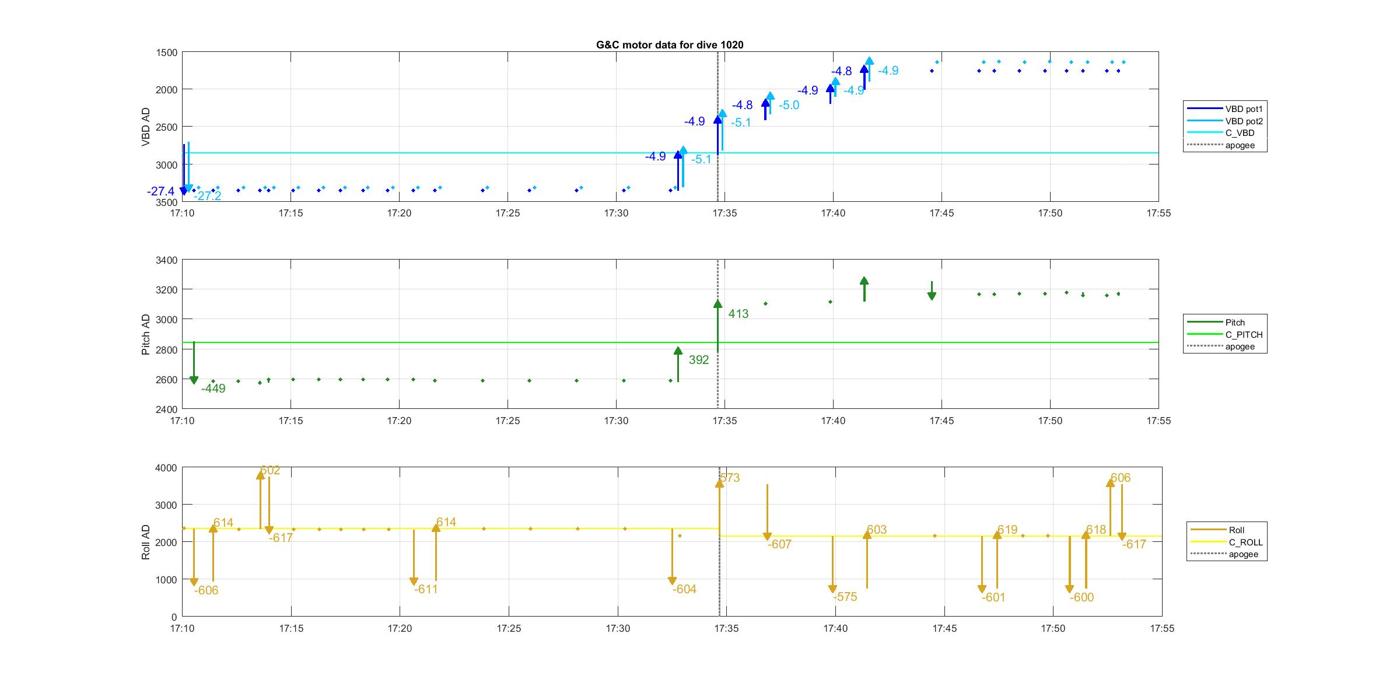Click the 'Roll AD' y-axis label

(146, 542)
